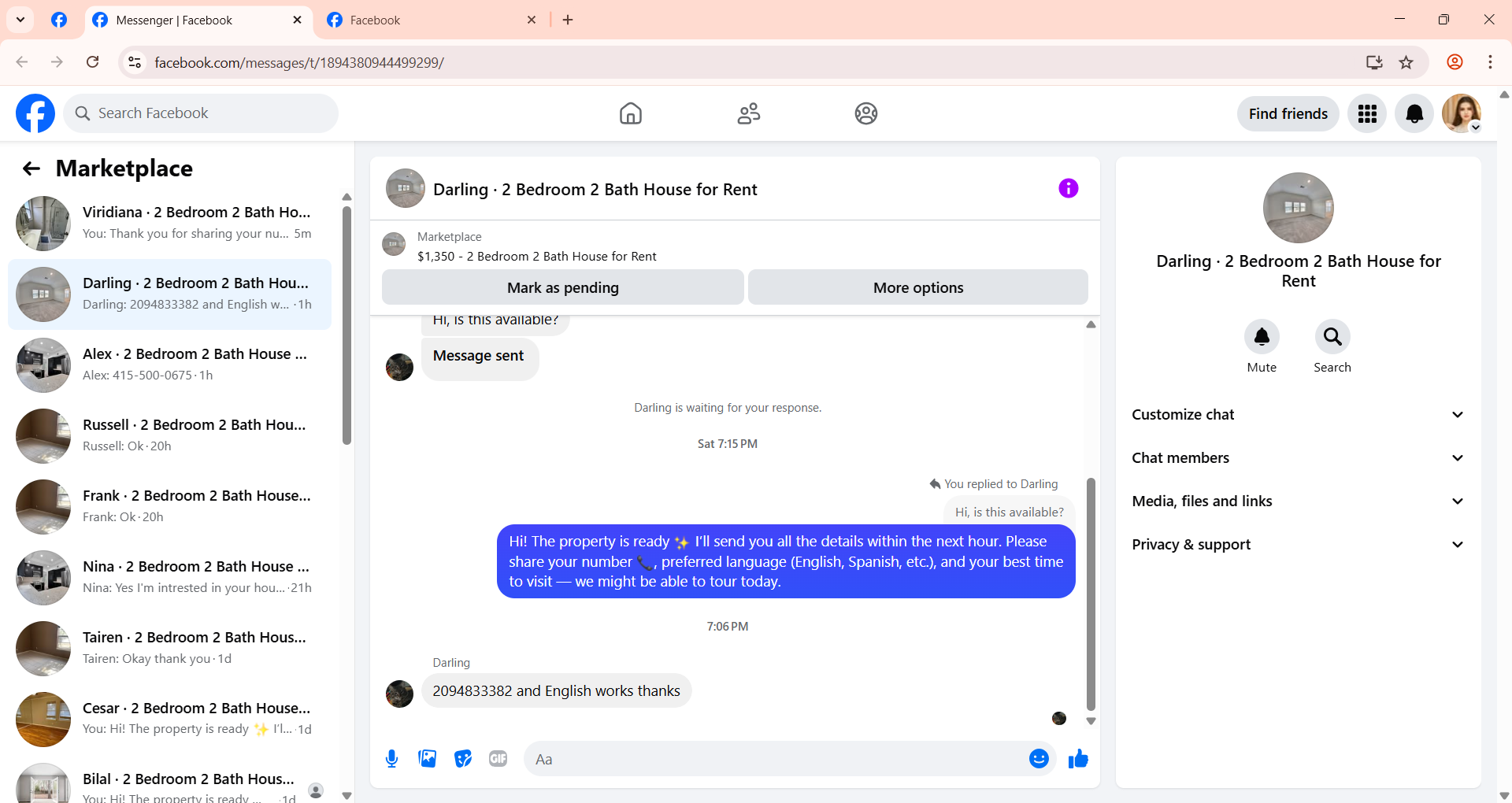
Task: Open conversation information purple icon
Action: click(x=1068, y=188)
